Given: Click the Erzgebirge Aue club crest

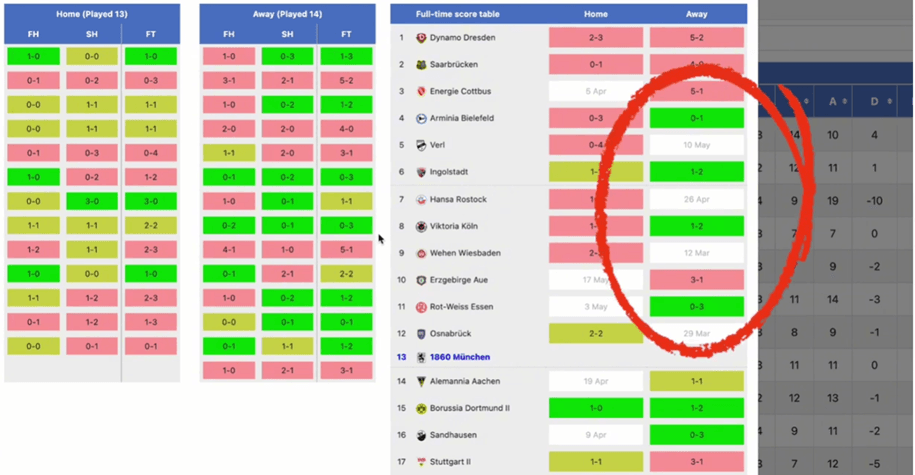Looking at the screenshot, I should (x=421, y=280).
